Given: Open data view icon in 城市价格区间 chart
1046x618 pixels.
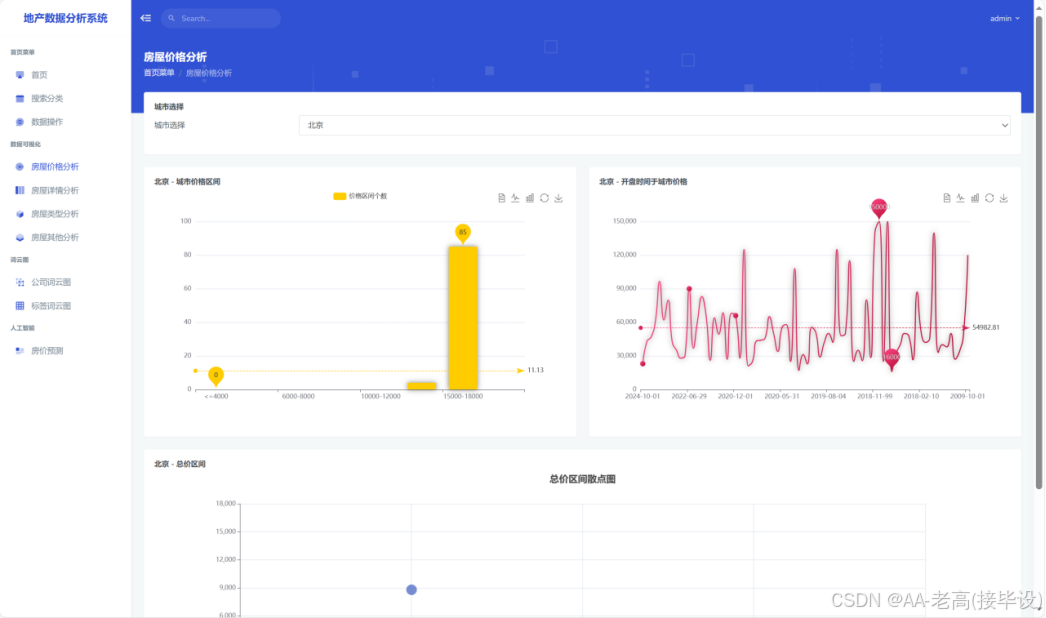Looking at the screenshot, I should pyautogui.click(x=502, y=198).
